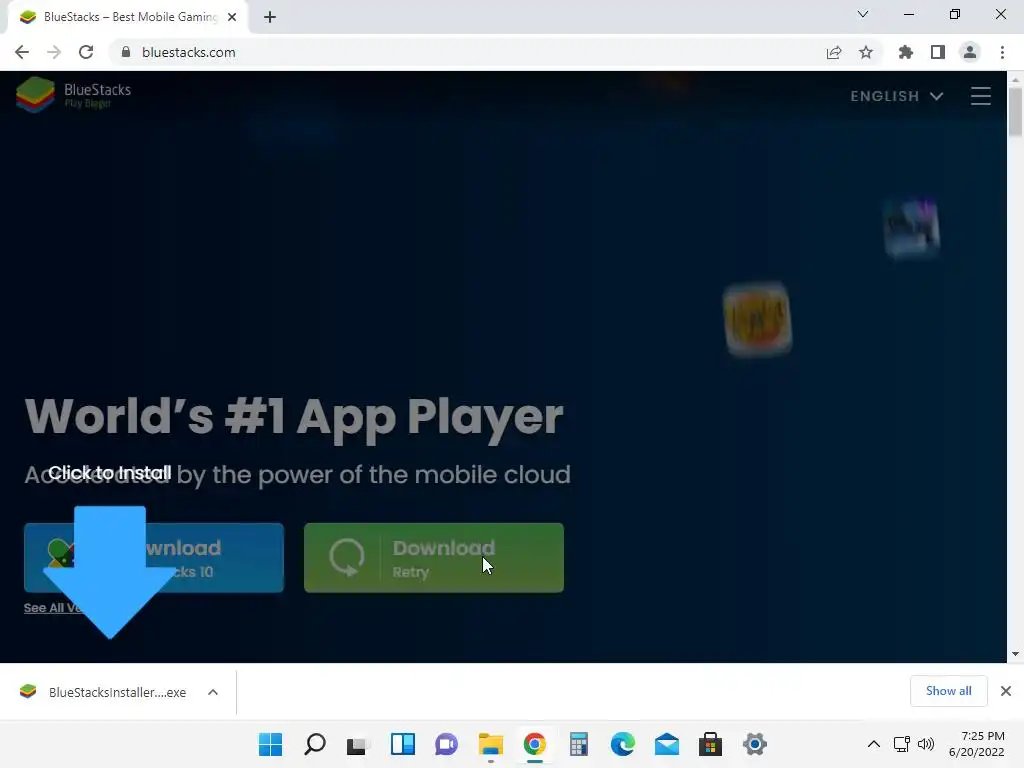Open the Chat taskbar icon
The image size is (1024, 768).
point(447,744)
